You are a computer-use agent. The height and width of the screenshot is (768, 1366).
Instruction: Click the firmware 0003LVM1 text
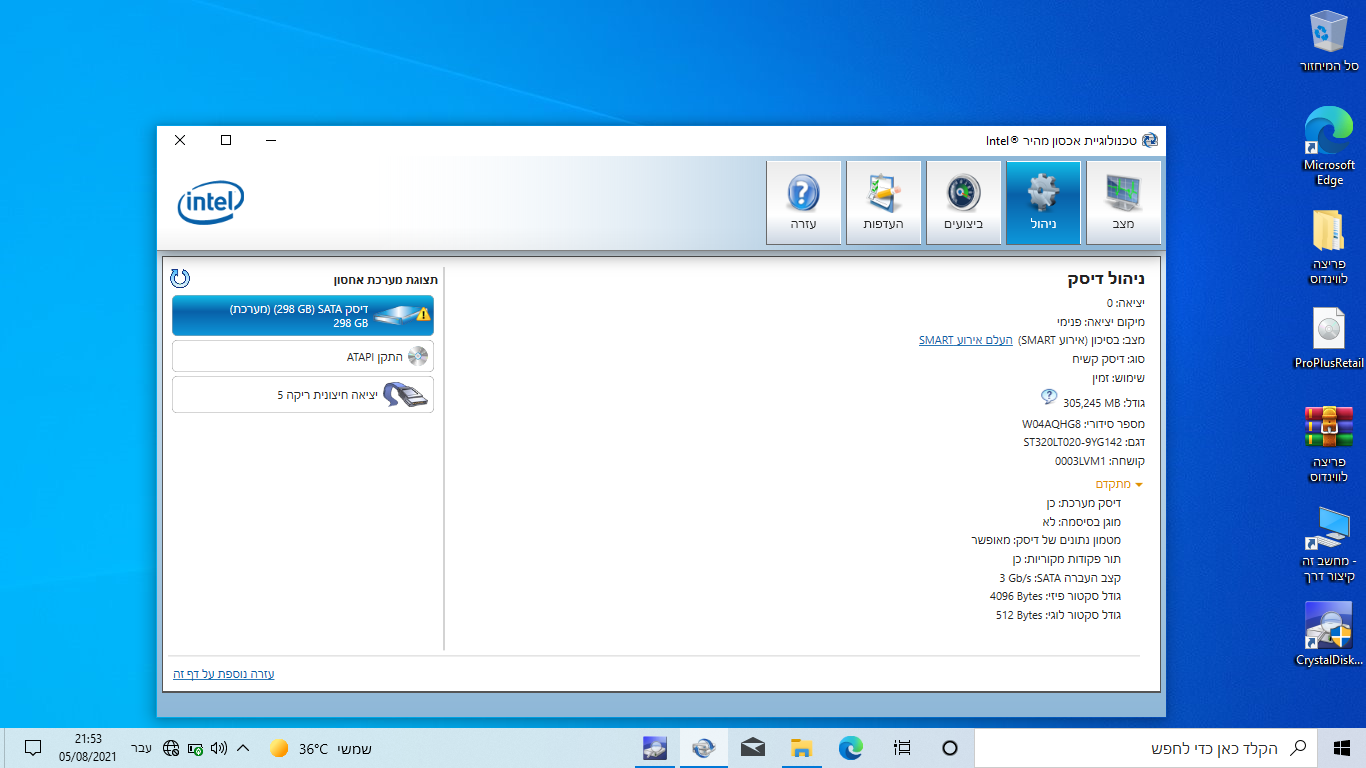(x=1080, y=461)
